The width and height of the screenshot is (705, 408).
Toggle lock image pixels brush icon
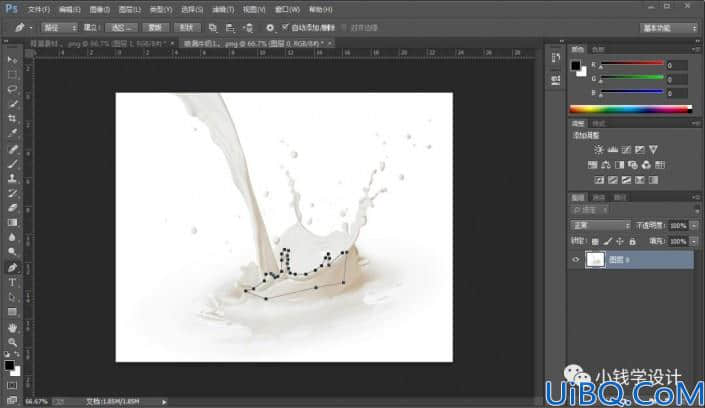[607, 242]
